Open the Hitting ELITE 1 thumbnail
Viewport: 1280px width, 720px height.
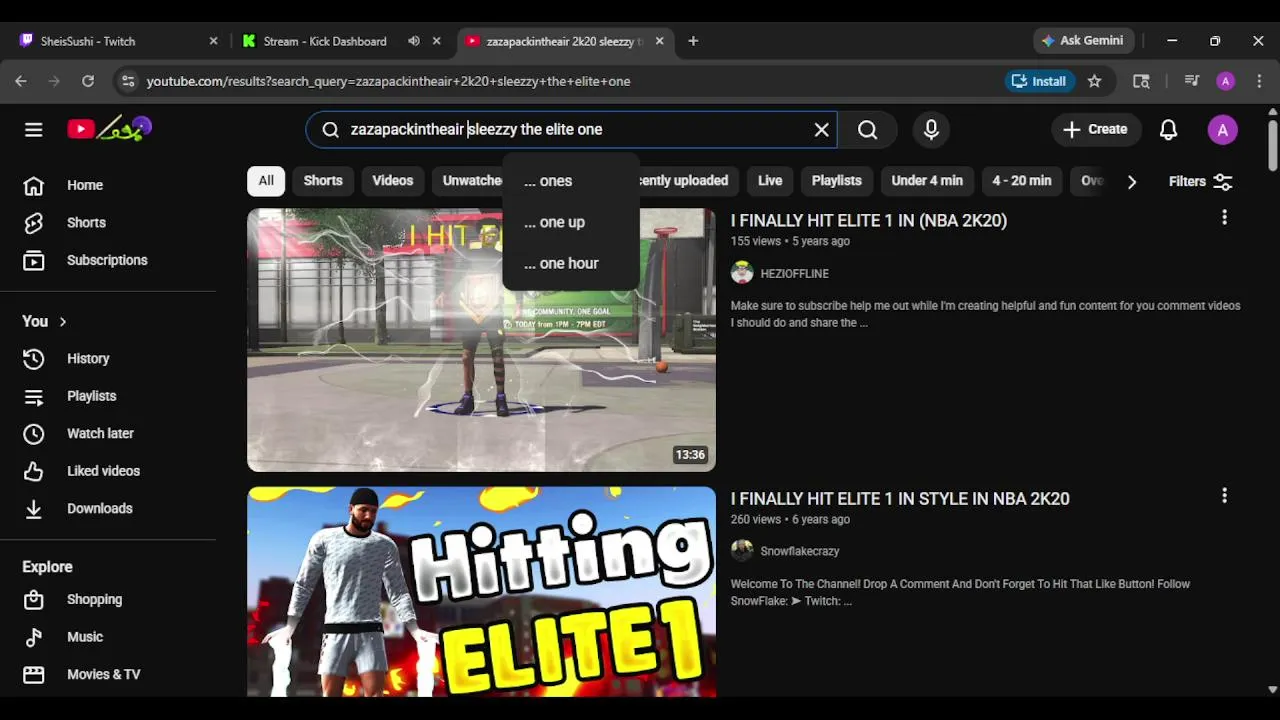(x=481, y=592)
